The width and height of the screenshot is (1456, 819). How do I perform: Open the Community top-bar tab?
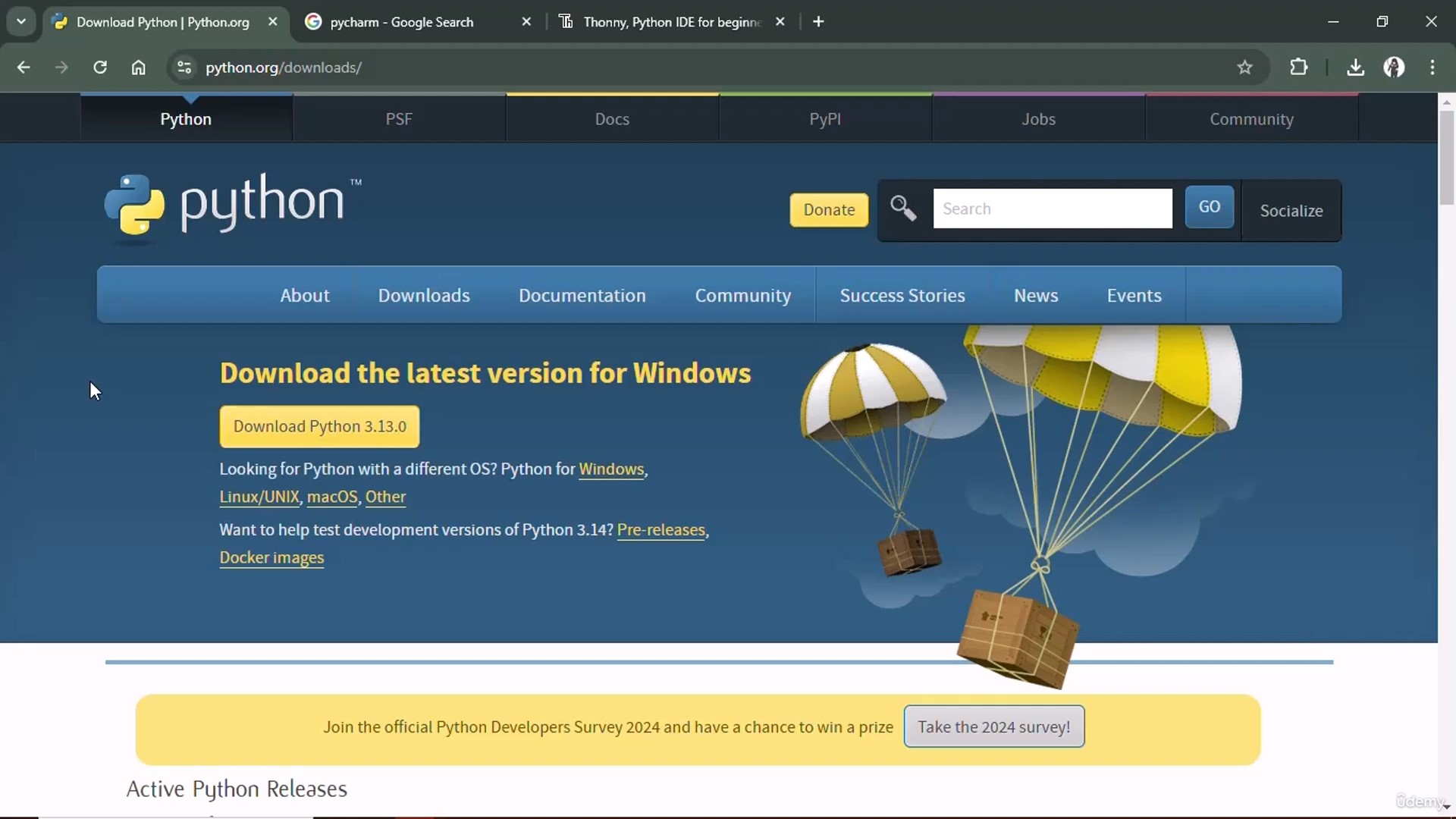(x=1251, y=119)
